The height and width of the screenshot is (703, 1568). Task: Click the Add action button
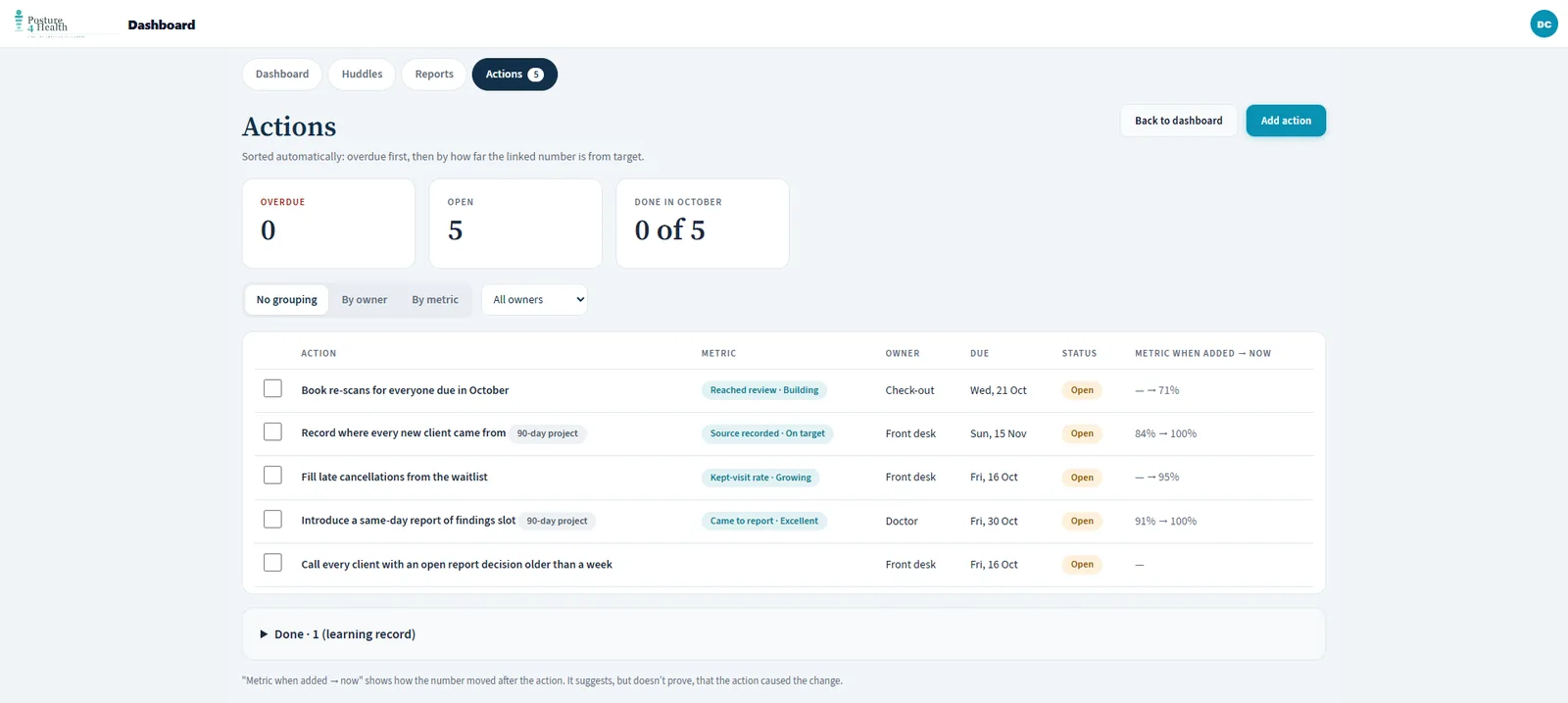pos(1286,121)
